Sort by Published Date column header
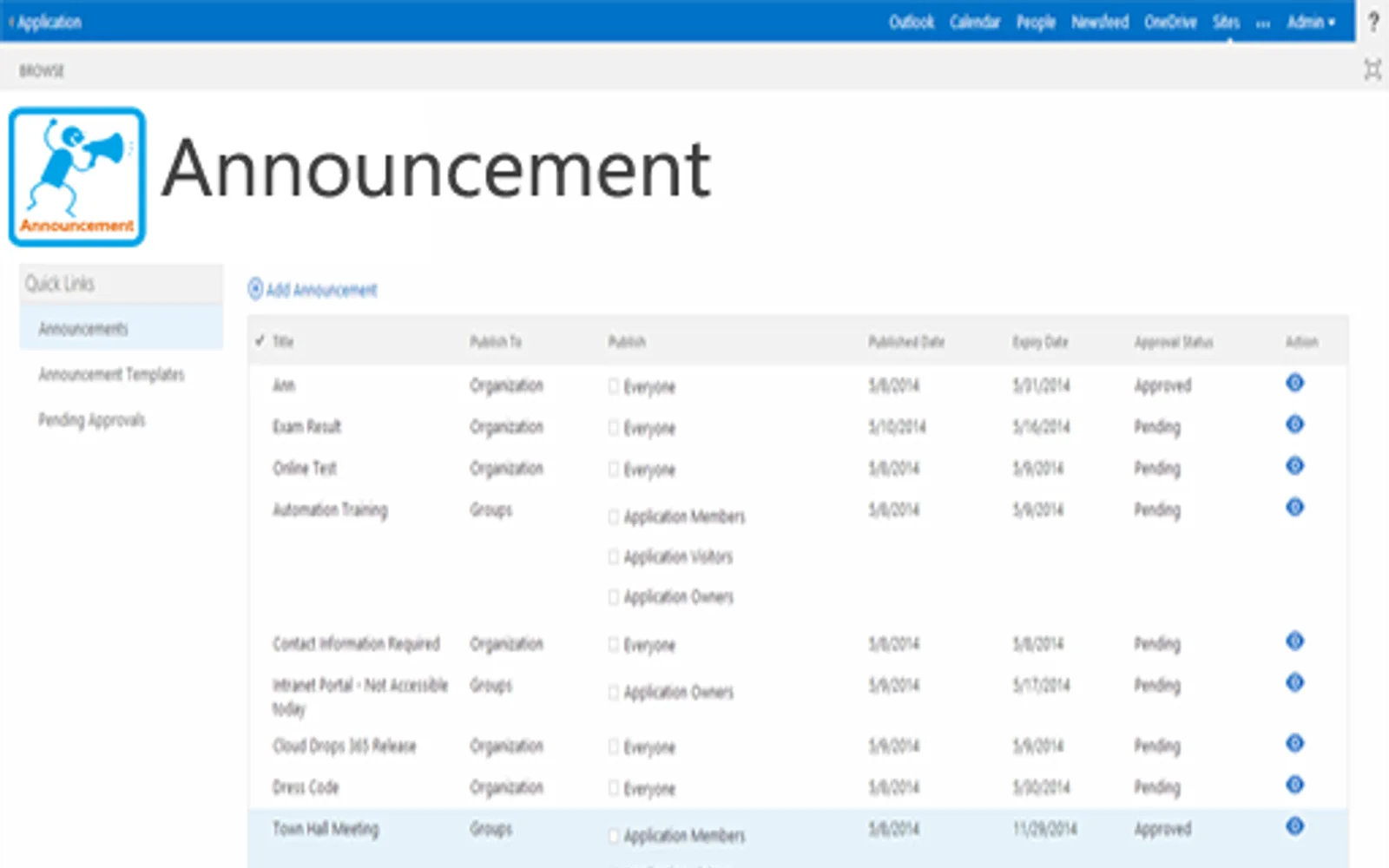Screen dimensions: 1389x868 click(x=906, y=341)
